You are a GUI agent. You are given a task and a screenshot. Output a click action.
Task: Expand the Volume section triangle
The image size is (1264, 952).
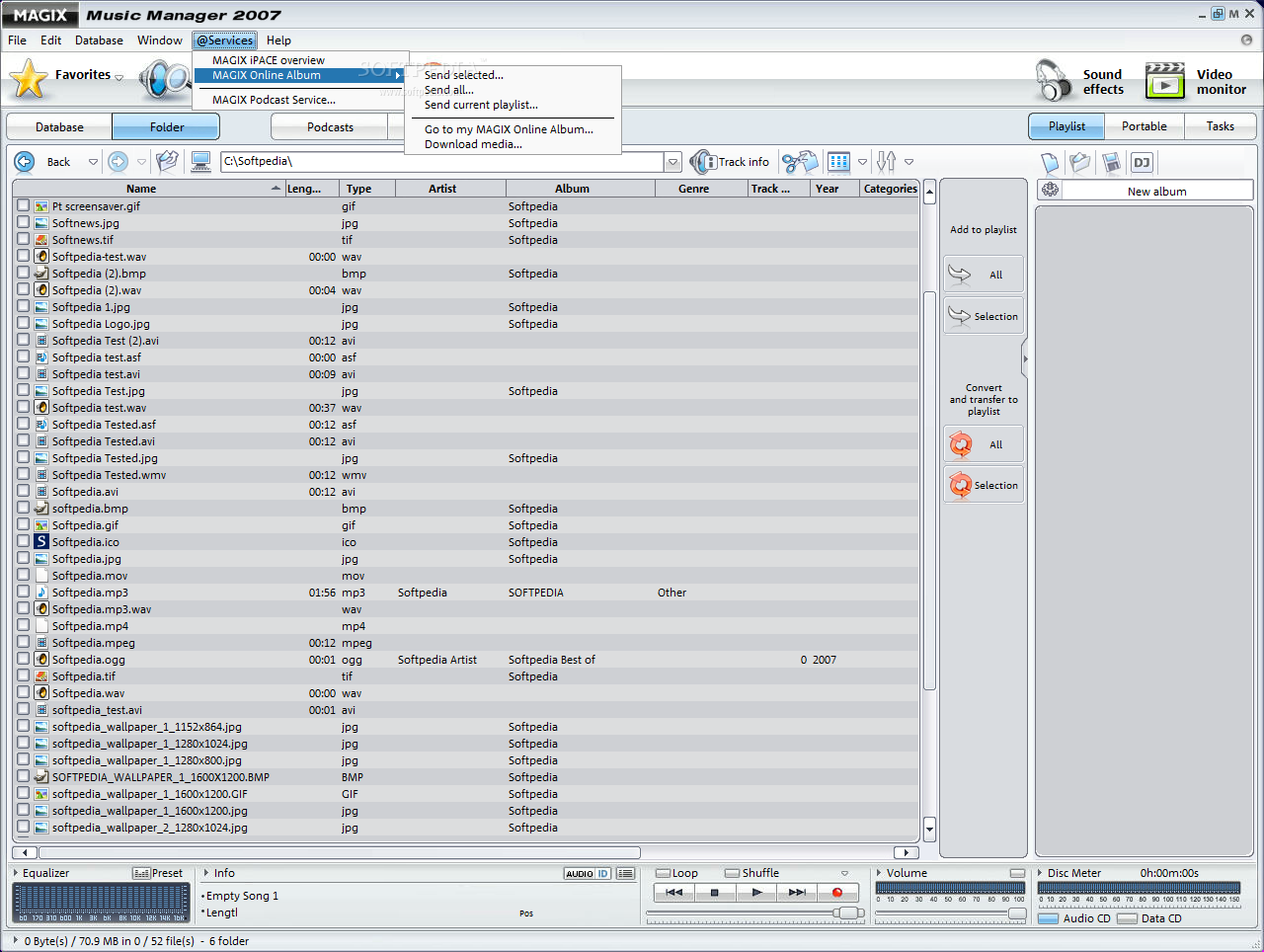click(x=879, y=872)
